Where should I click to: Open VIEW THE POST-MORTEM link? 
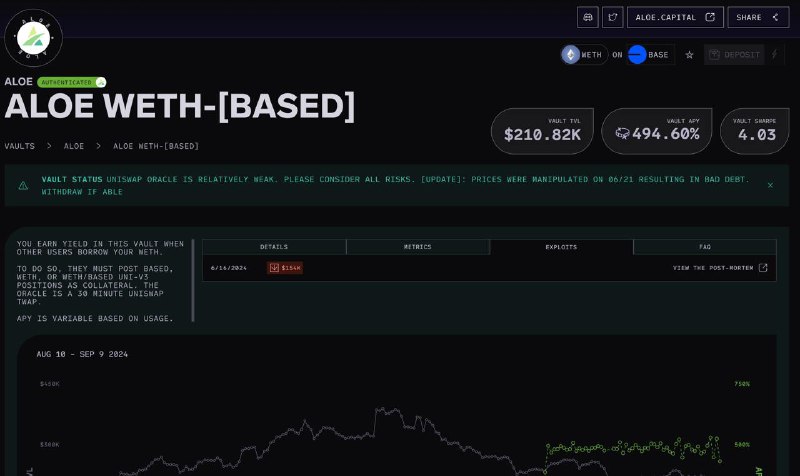720,268
